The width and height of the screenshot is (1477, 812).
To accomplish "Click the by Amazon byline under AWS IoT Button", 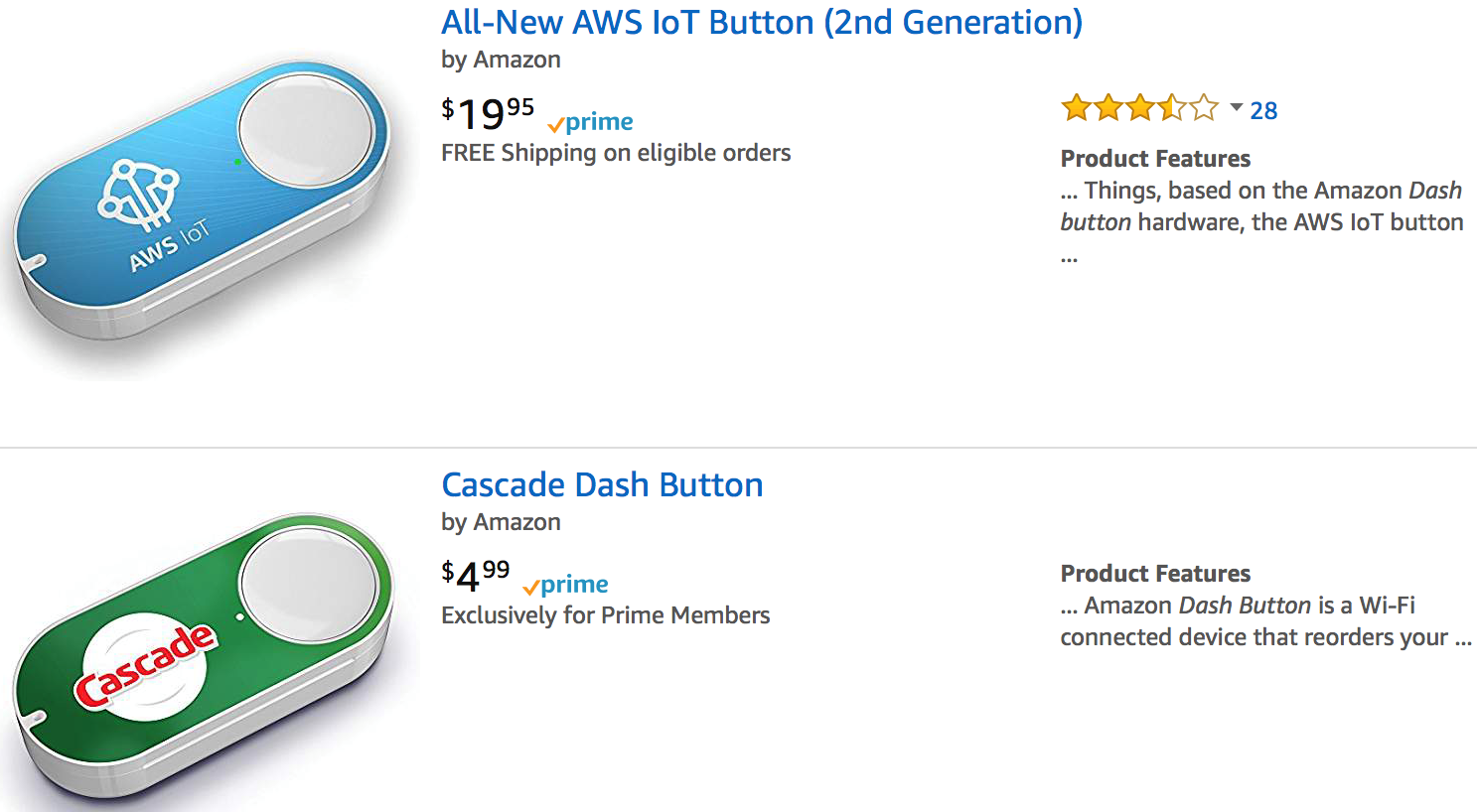I will point(501,60).
